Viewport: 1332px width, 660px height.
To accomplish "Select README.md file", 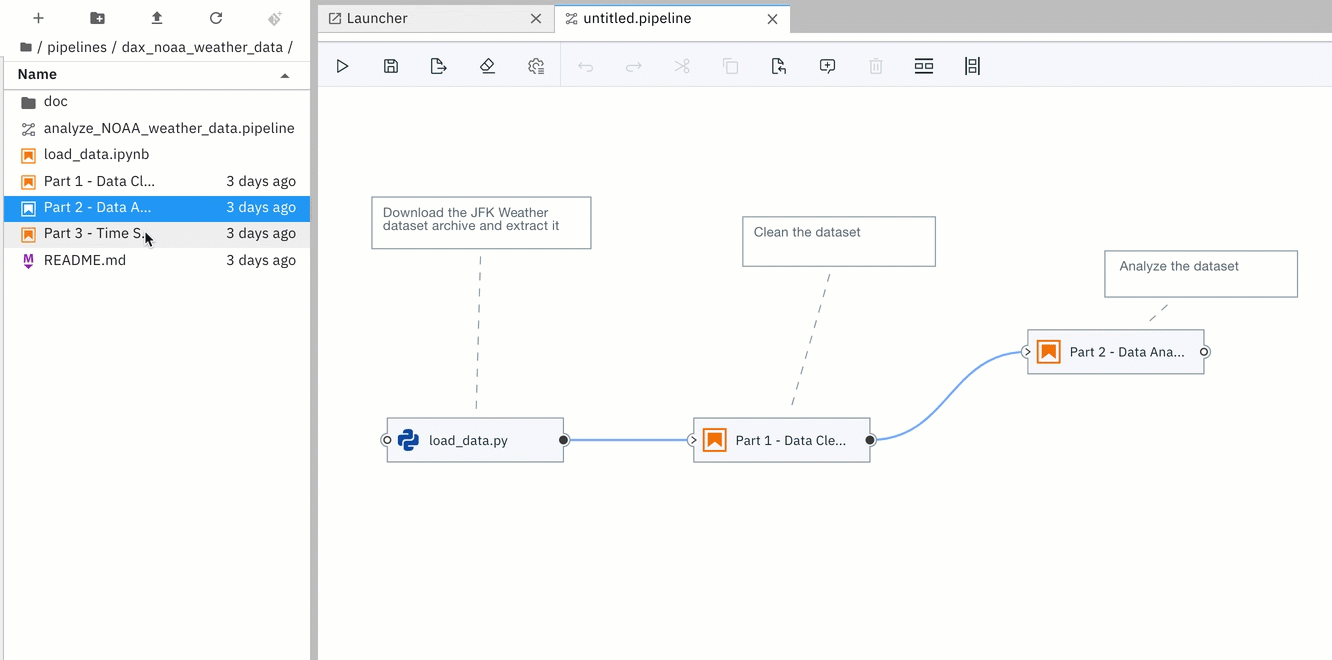I will (x=157, y=260).
